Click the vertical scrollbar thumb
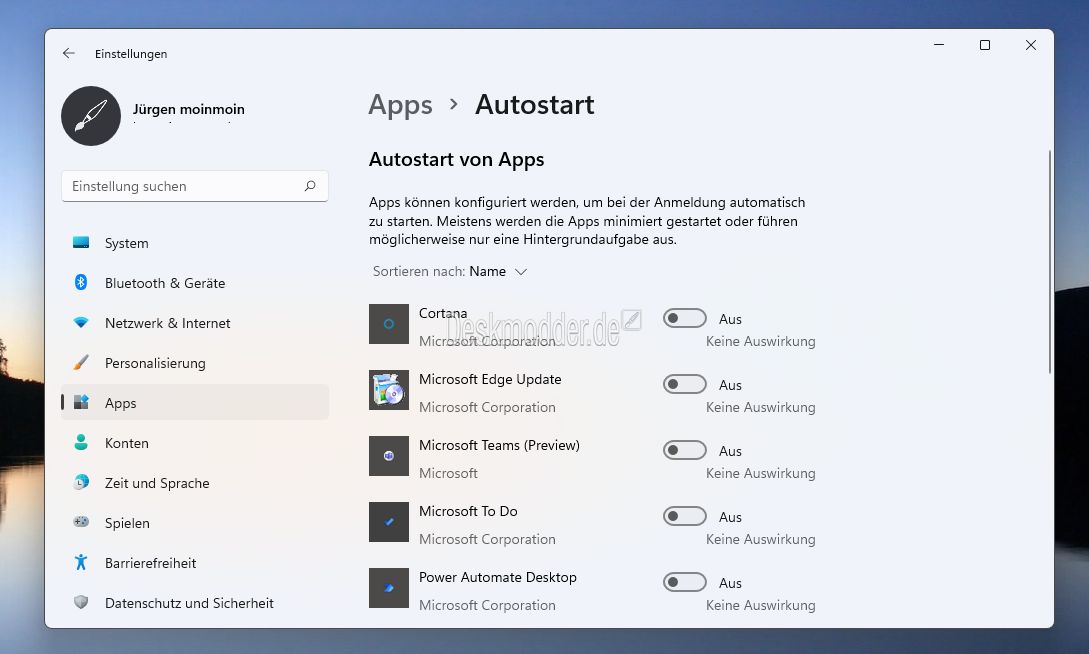This screenshot has height=654, width=1089. [1049, 262]
